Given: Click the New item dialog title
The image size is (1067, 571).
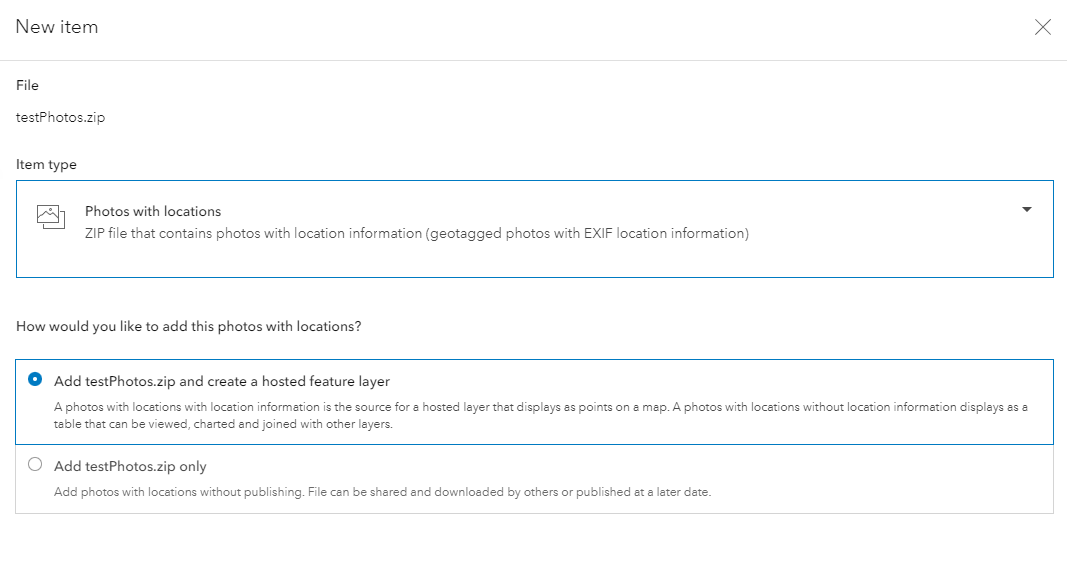Looking at the screenshot, I should [57, 27].
